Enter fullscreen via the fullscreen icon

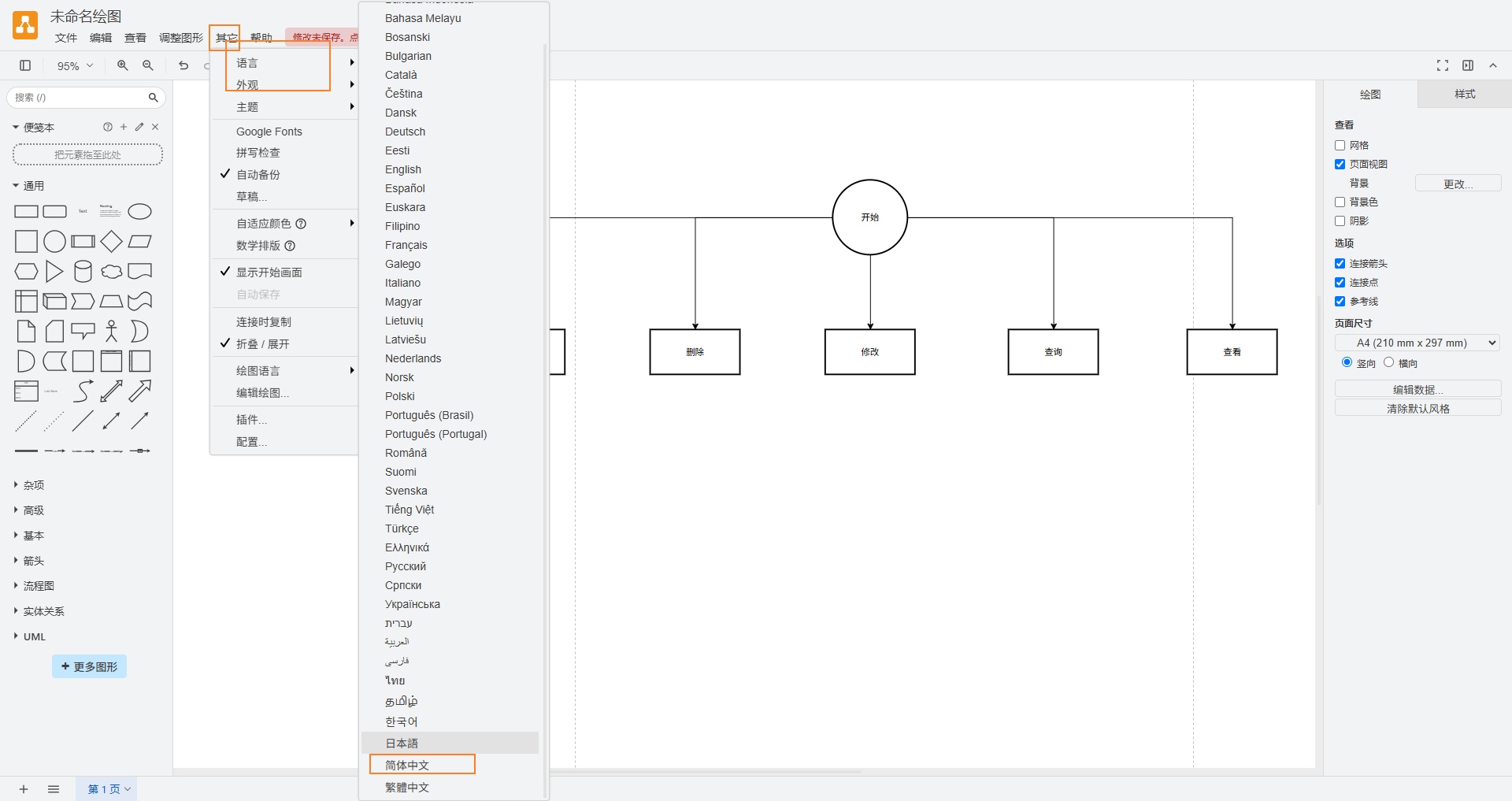point(1443,65)
